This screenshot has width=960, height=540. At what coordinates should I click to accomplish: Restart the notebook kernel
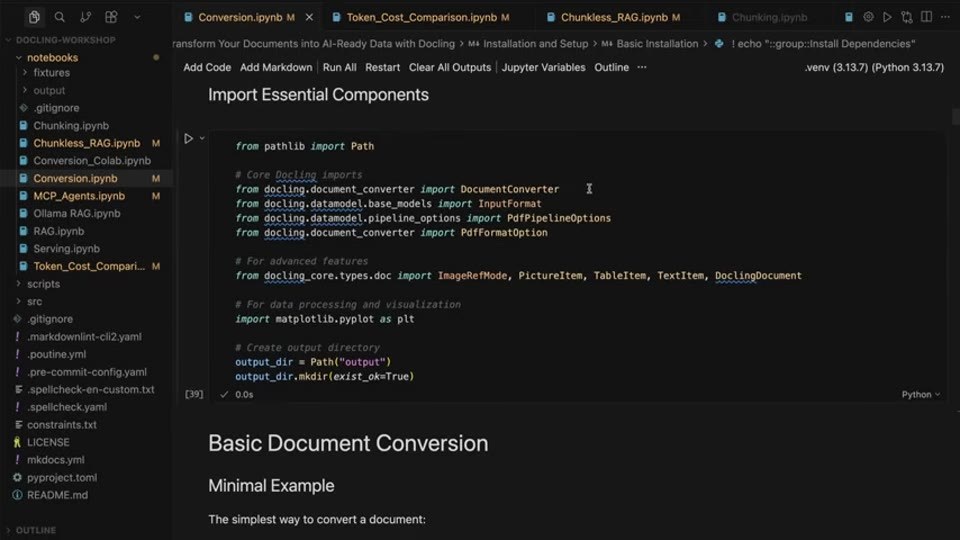tap(382, 67)
